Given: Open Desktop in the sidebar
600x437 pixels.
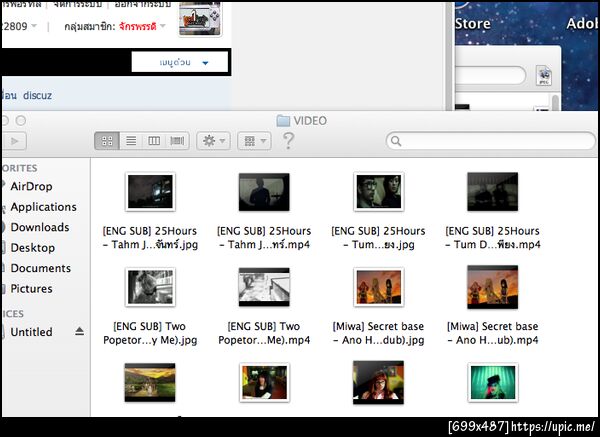Looking at the screenshot, I should (x=33, y=248).
